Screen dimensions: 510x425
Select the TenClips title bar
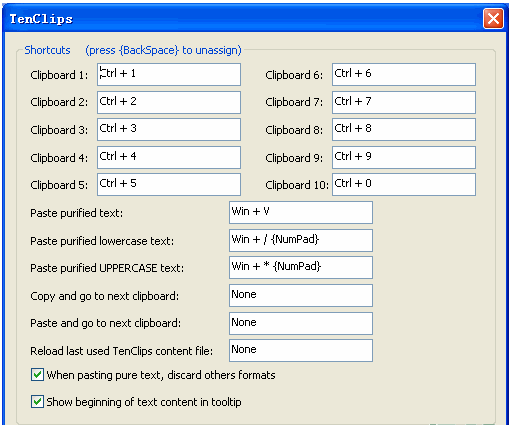point(242,19)
